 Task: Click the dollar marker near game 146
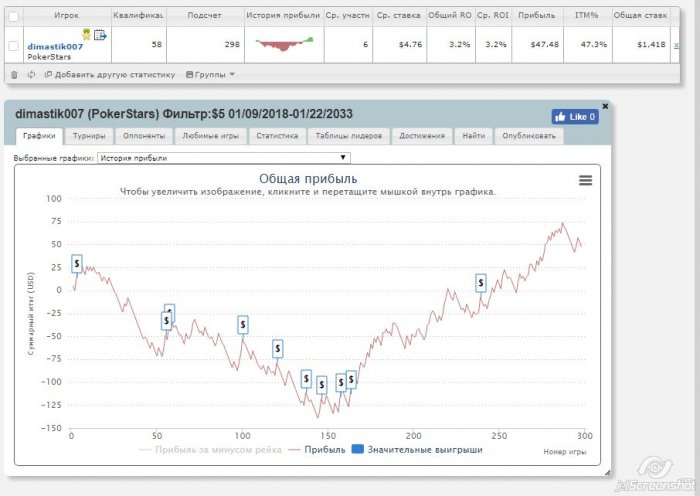[321, 385]
